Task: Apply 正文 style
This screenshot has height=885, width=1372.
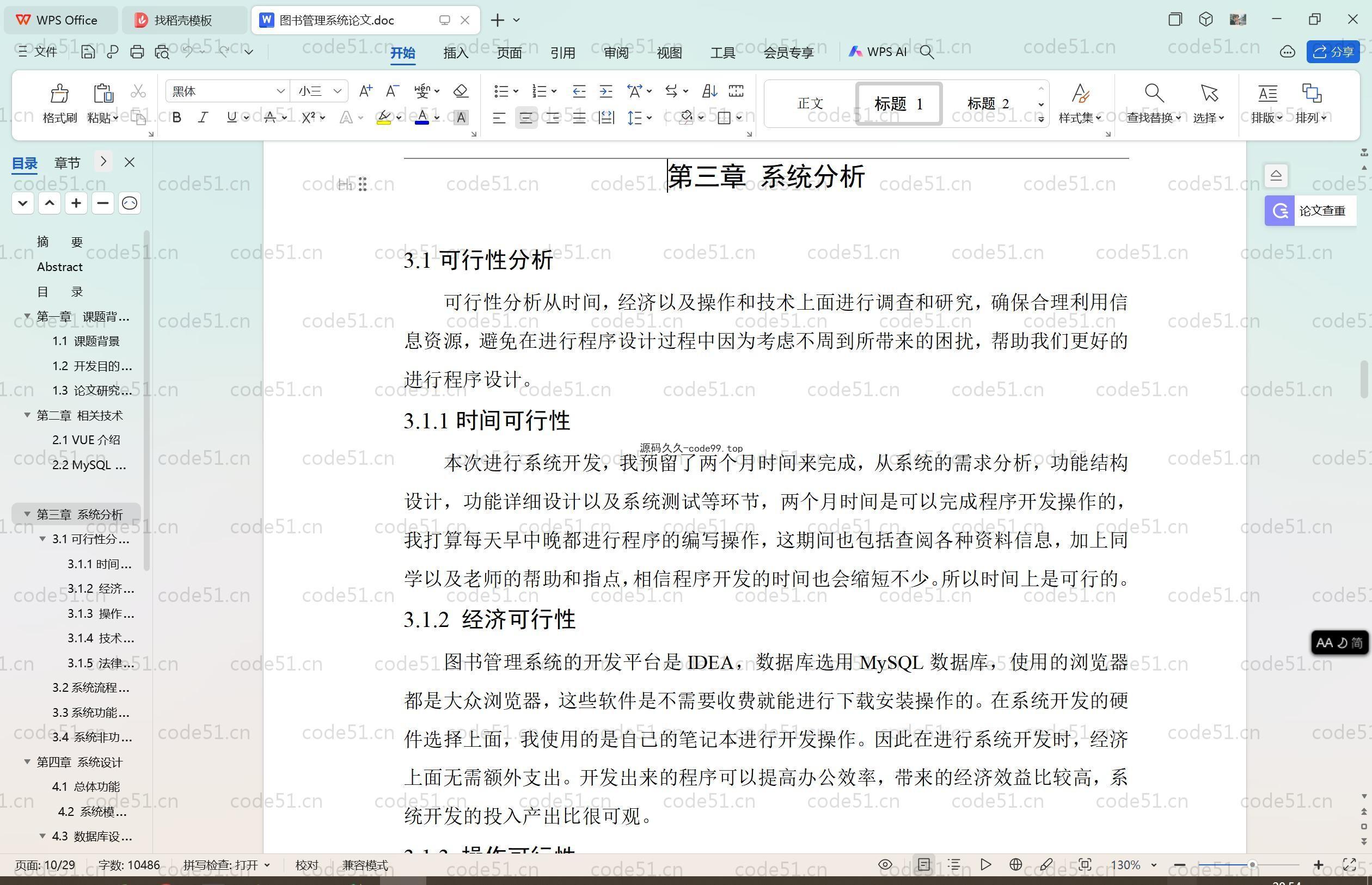Action: (811, 103)
